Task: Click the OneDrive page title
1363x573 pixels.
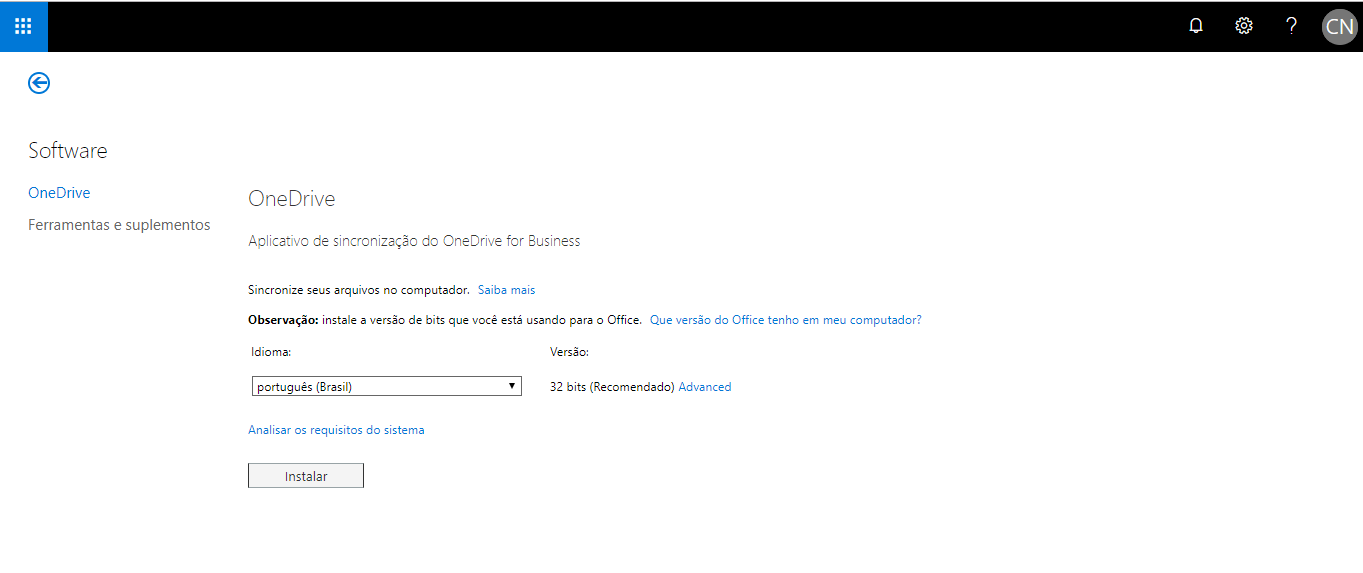Action: point(292,199)
